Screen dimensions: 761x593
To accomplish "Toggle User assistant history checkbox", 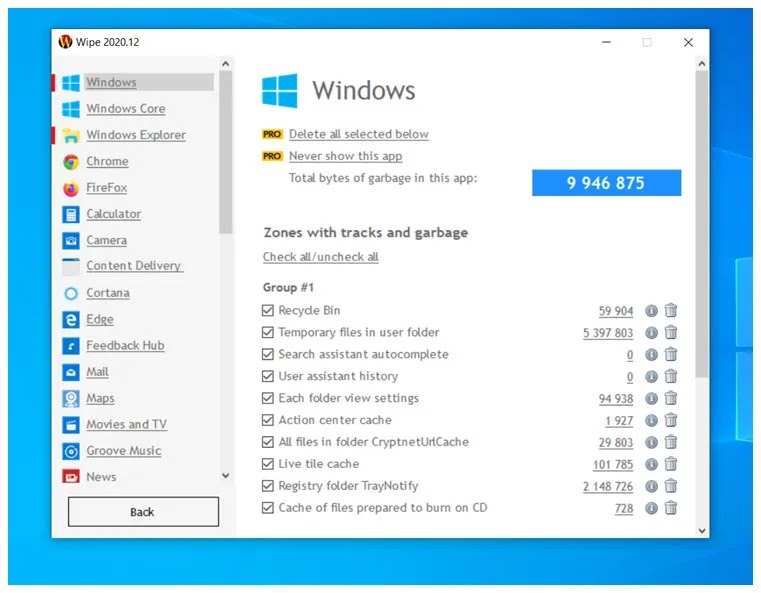I will pyautogui.click(x=267, y=376).
